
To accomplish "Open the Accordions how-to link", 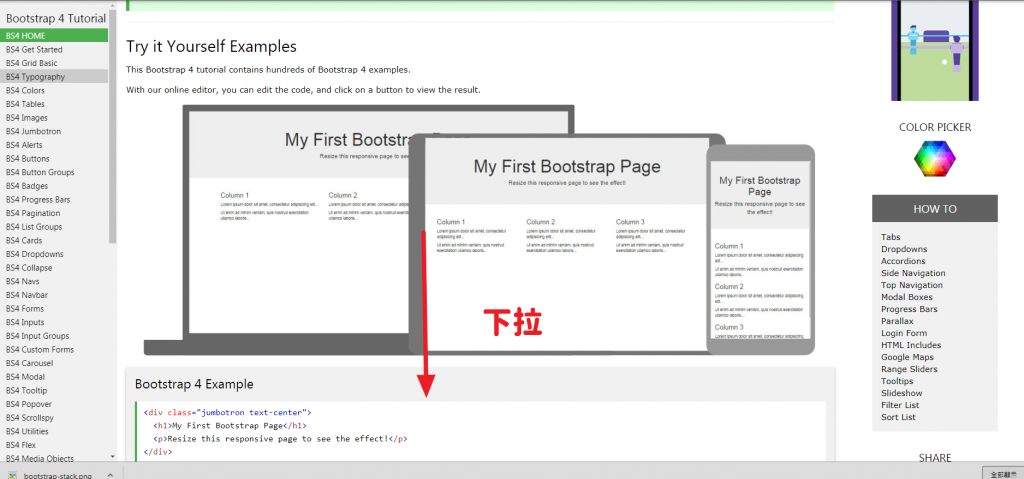I will [x=903, y=261].
